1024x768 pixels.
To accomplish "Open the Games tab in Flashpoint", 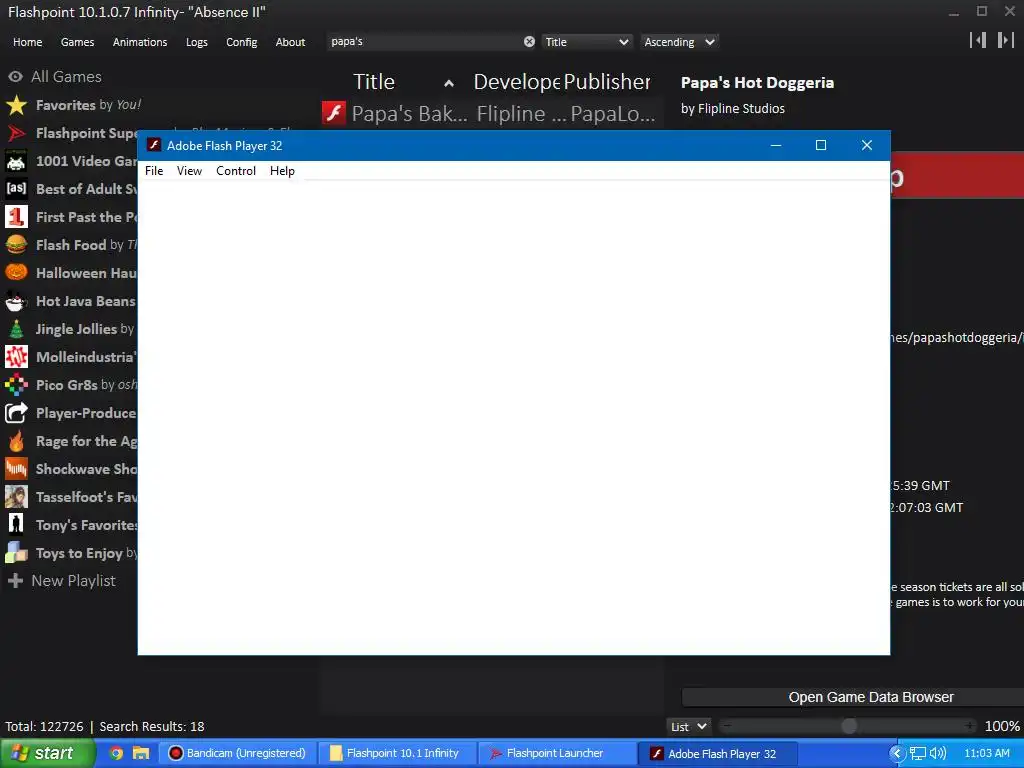I will tap(77, 42).
